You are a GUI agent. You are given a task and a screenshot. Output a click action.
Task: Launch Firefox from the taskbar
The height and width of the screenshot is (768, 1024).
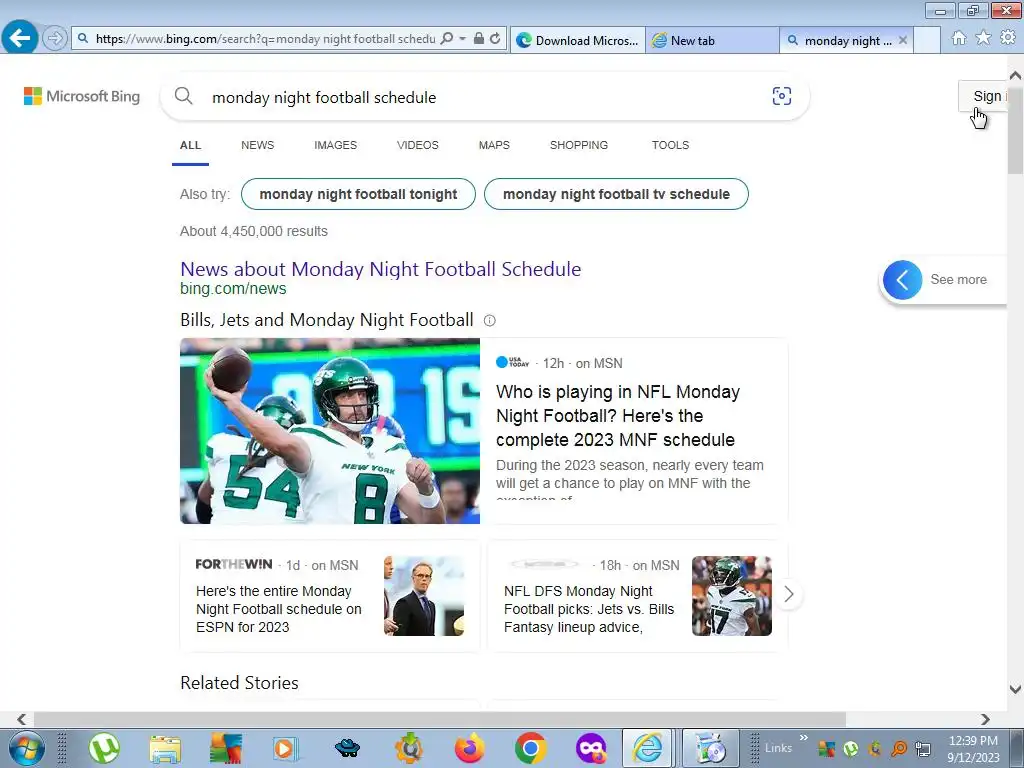tap(469, 748)
